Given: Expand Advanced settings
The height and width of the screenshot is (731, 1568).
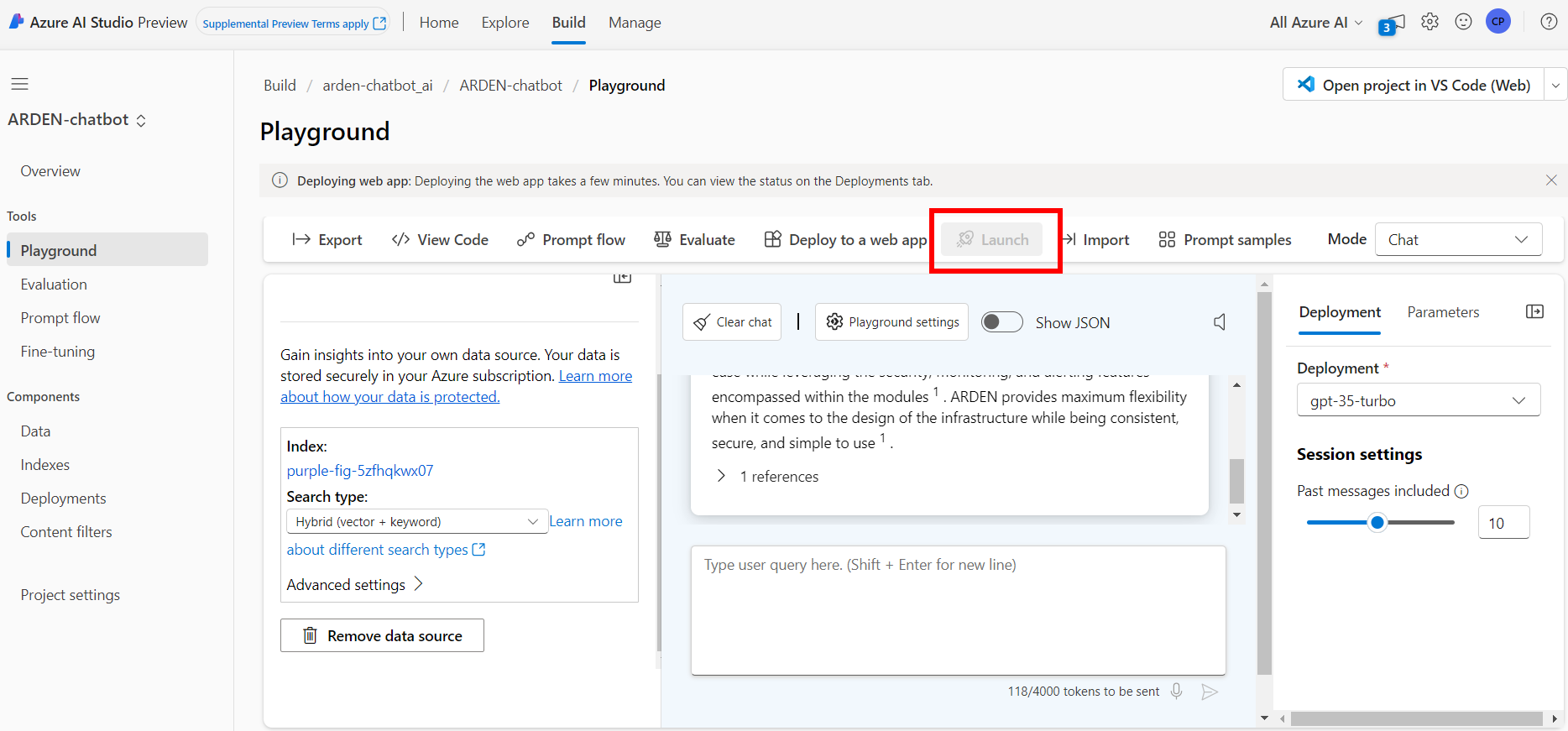Looking at the screenshot, I should [355, 584].
